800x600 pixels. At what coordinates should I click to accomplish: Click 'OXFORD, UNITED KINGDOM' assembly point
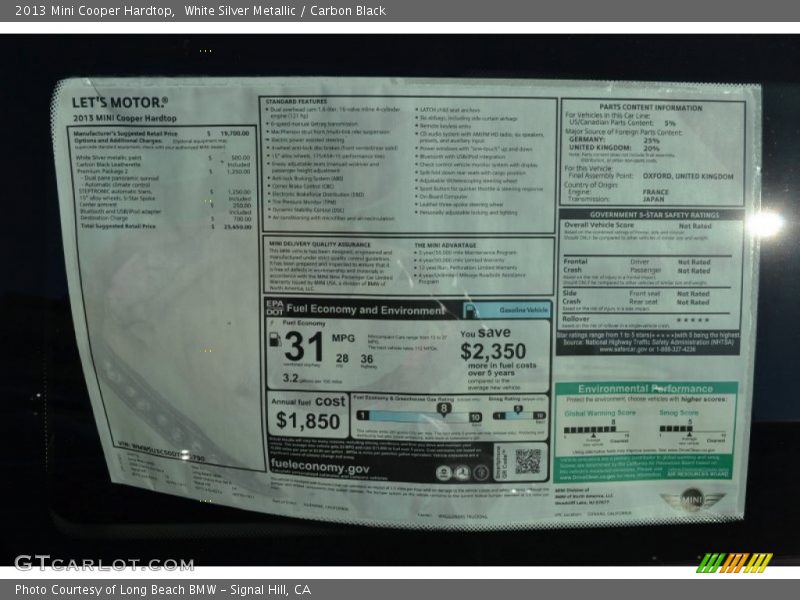(688, 176)
